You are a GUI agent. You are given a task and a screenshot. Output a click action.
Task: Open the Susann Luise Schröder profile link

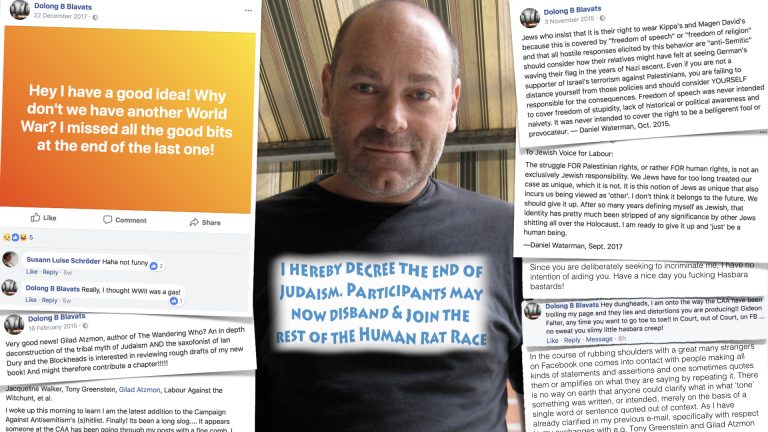coord(63,260)
